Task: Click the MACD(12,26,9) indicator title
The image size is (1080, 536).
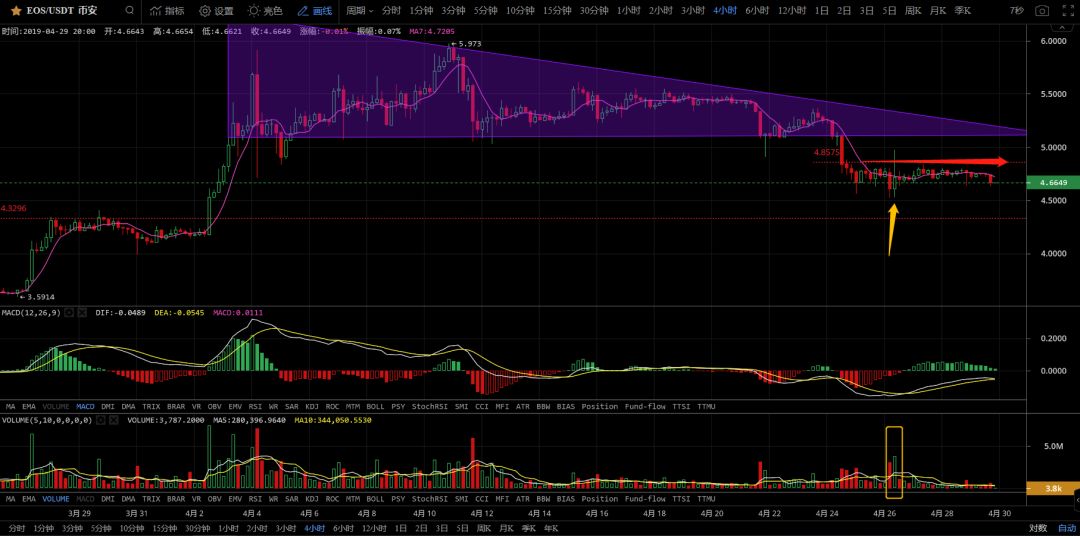Action: [31, 313]
